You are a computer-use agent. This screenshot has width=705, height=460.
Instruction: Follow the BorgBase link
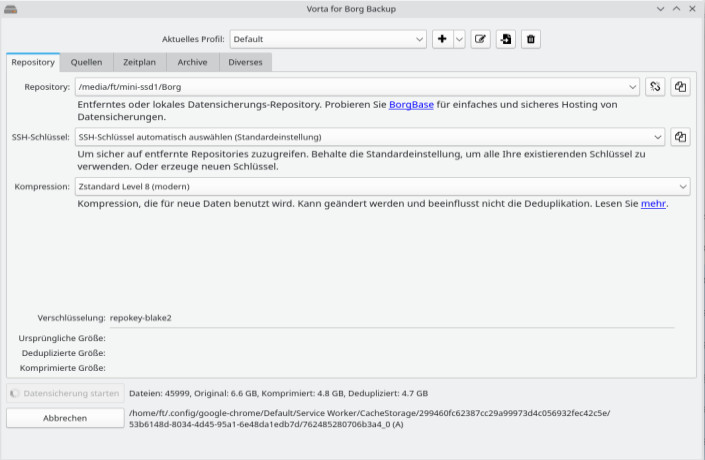point(411,104)
